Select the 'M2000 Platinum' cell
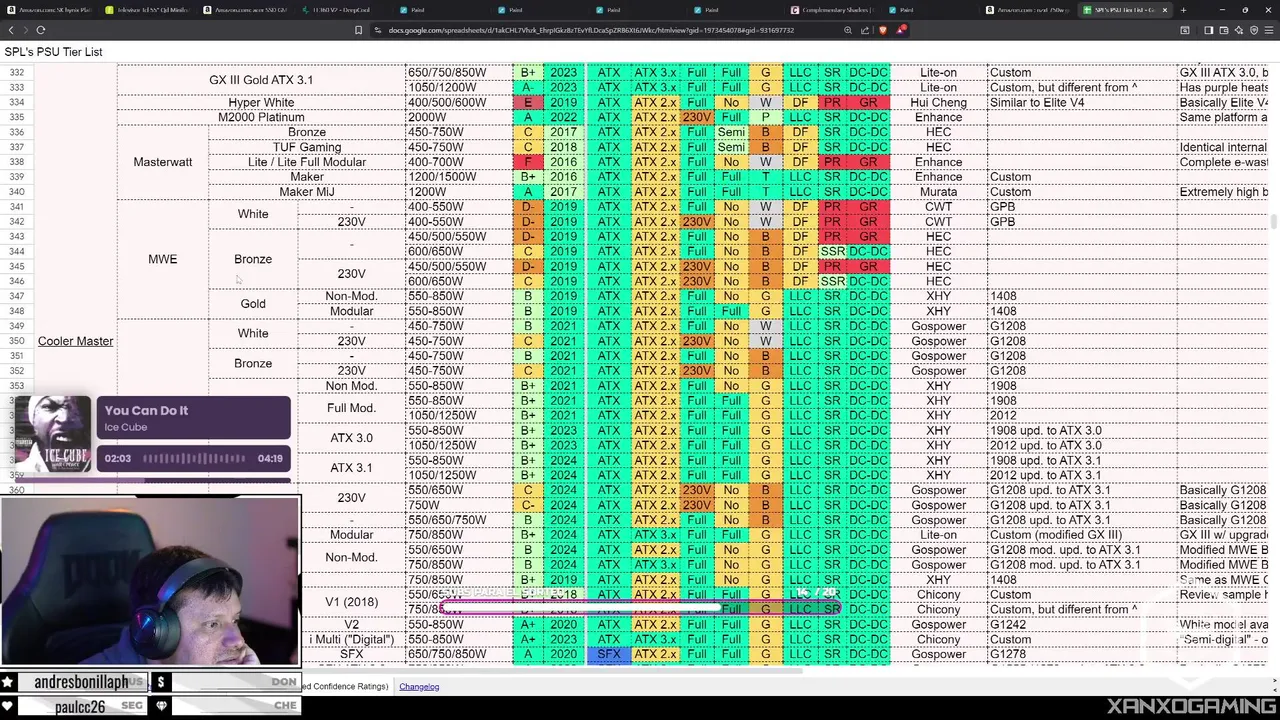The height and width of the screenshot is (720, 1280). coord(261,117)
